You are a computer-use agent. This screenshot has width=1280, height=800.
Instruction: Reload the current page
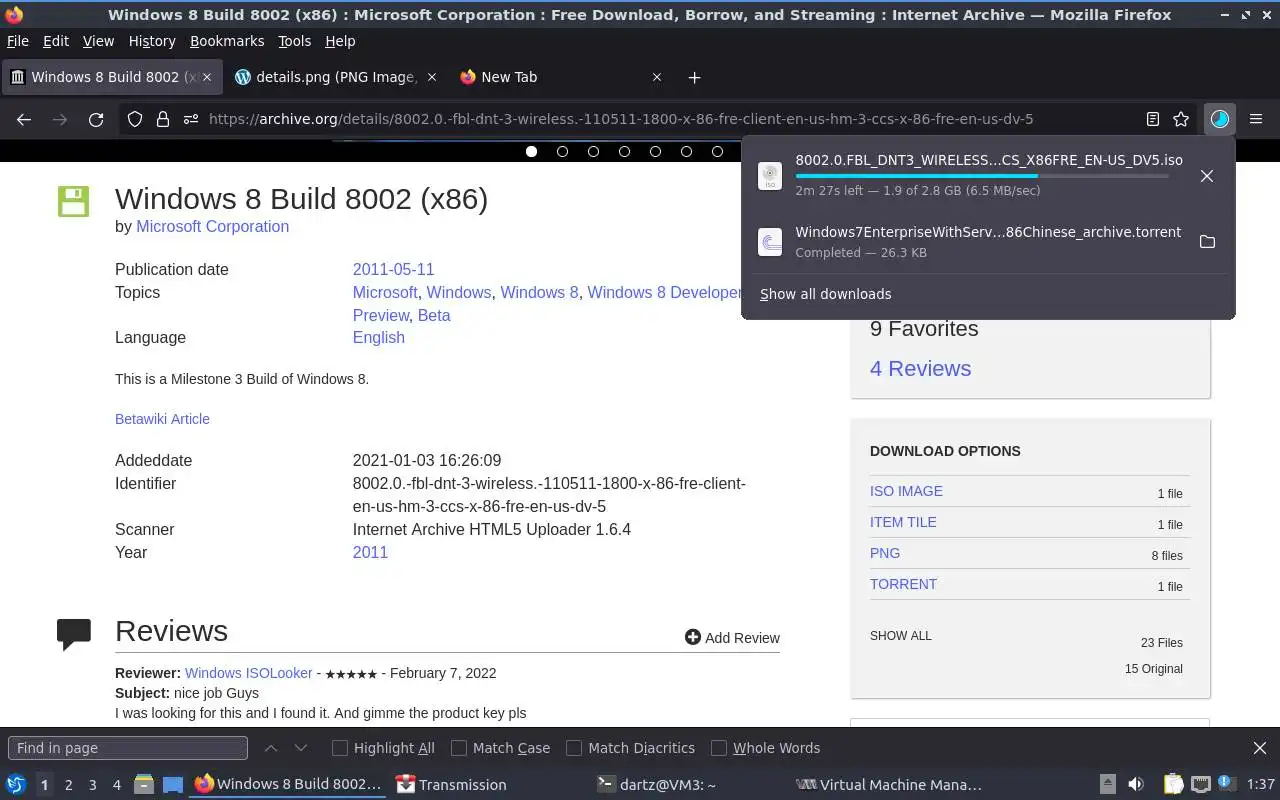[96, 119]
